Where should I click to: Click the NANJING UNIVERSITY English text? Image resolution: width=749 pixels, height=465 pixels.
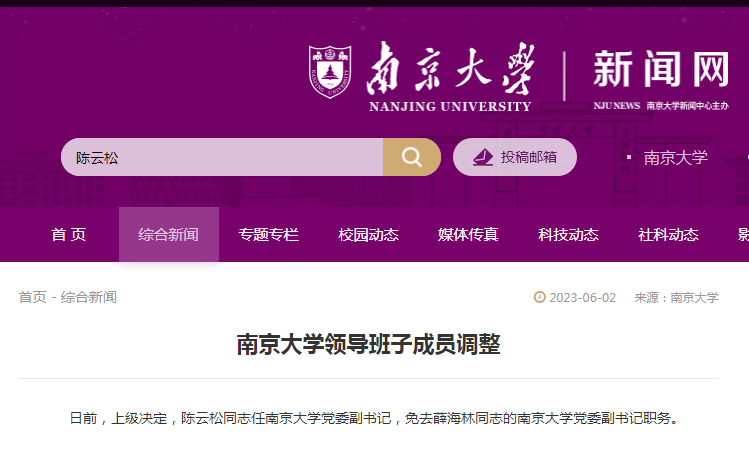[x=450, y=106]
